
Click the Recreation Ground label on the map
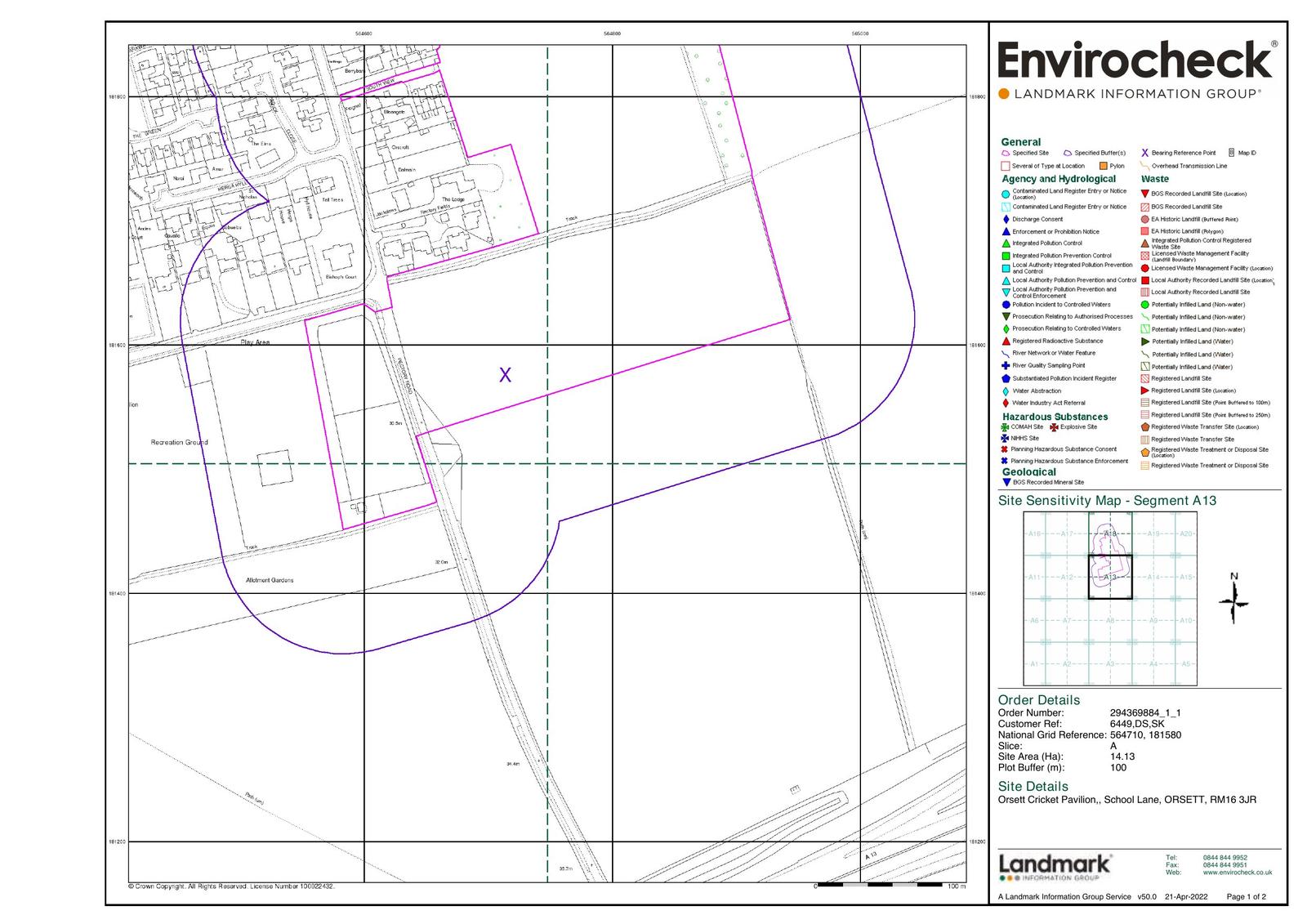[x=179, y=443]
